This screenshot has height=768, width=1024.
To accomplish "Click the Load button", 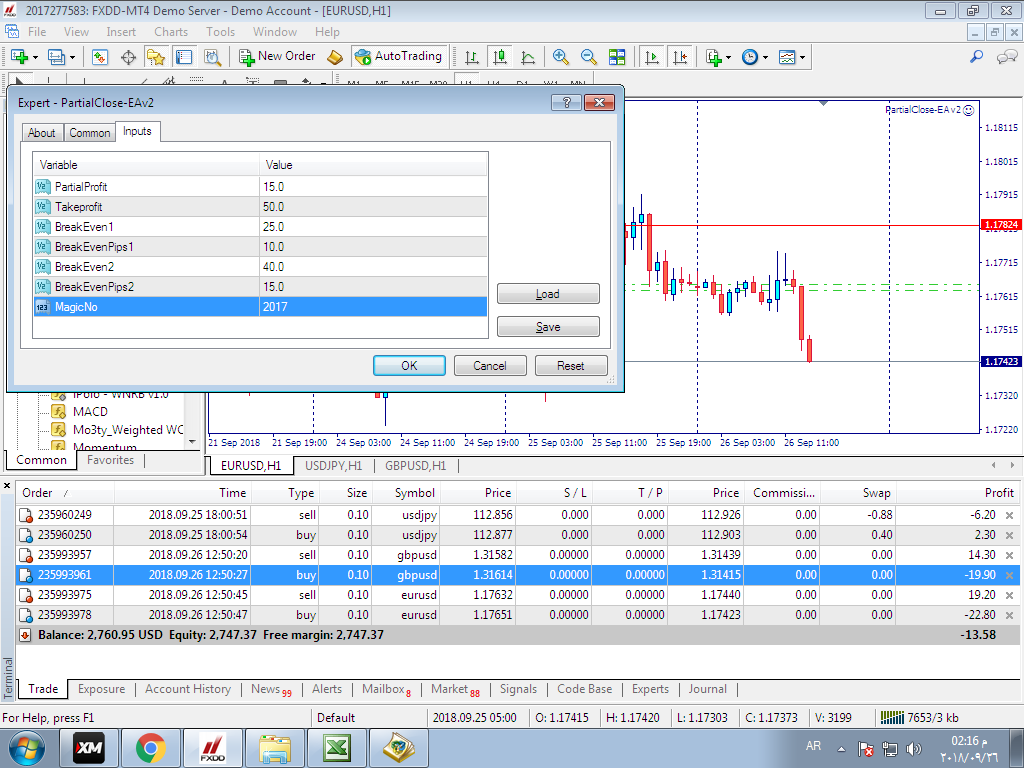I will point(548,294).
